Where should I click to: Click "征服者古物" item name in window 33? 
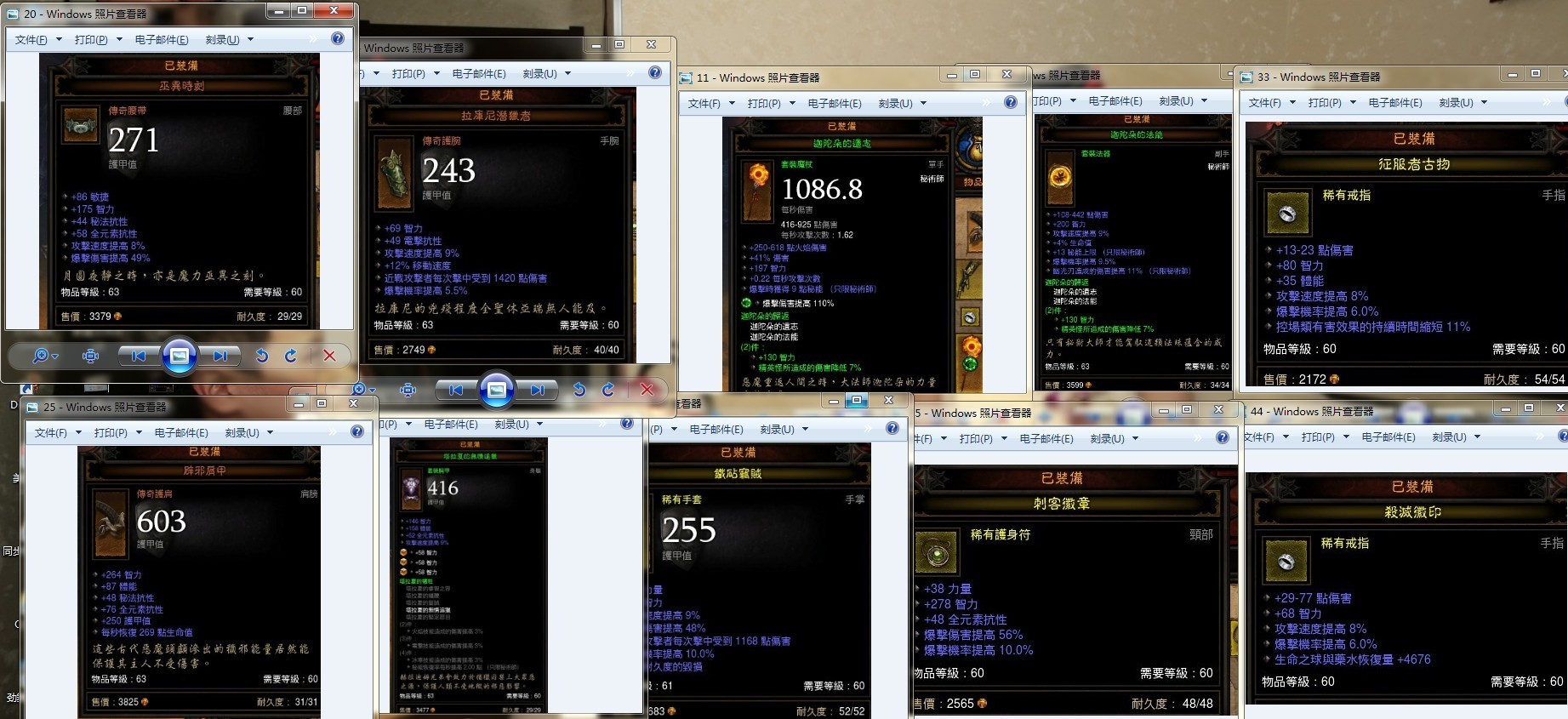(1414, 164)
